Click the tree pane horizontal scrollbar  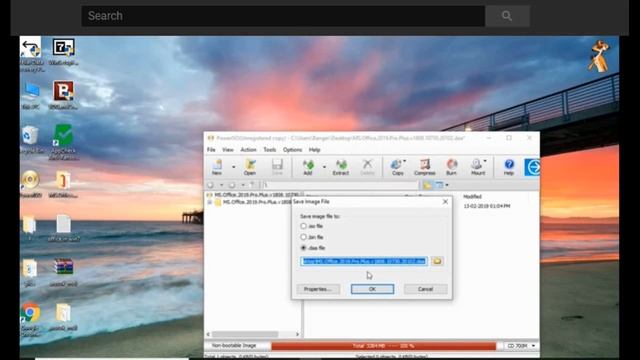click(x=245, y=334)
